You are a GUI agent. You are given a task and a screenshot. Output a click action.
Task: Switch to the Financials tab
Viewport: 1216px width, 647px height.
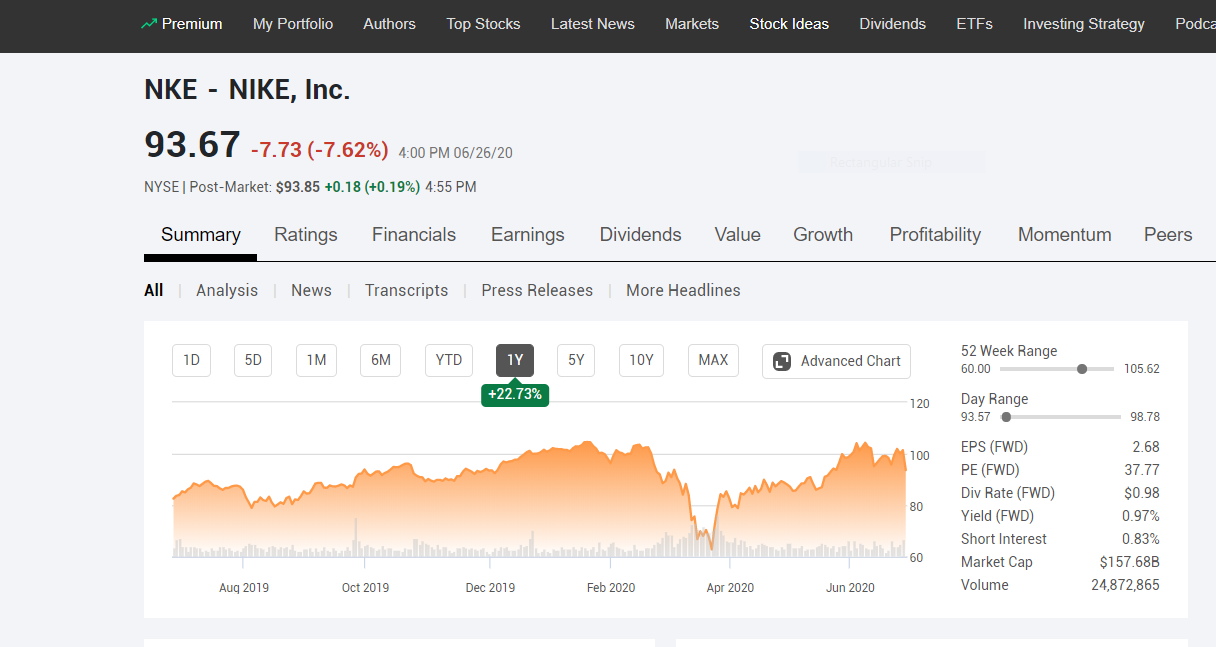coord(414,235)
